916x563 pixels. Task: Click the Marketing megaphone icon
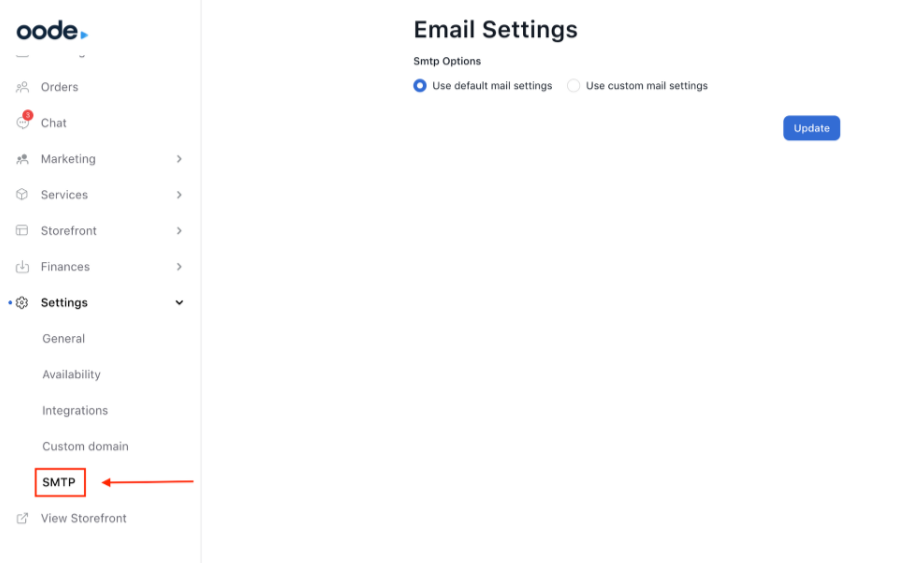pyautogui.click(x=22, y=159)
